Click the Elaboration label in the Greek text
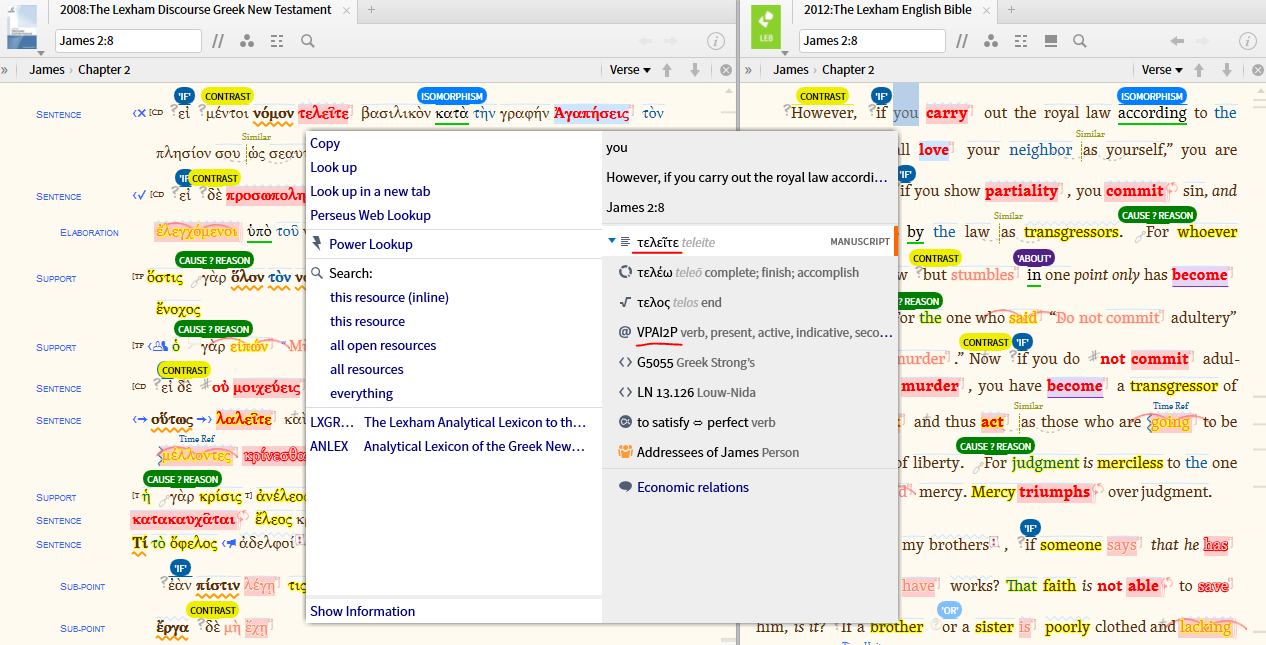The width and height of the screenshot is (1266, 645). pos(89,232)
